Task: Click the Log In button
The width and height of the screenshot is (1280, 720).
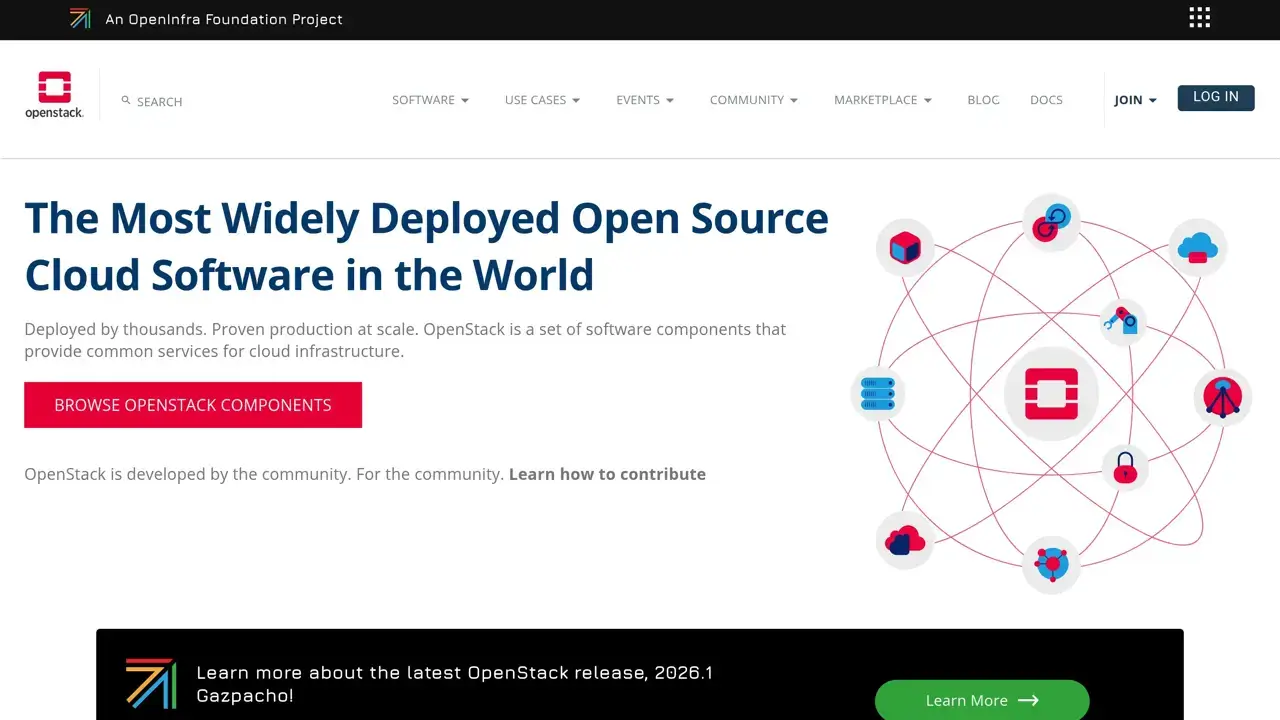Action: (x=1216, y=97)
